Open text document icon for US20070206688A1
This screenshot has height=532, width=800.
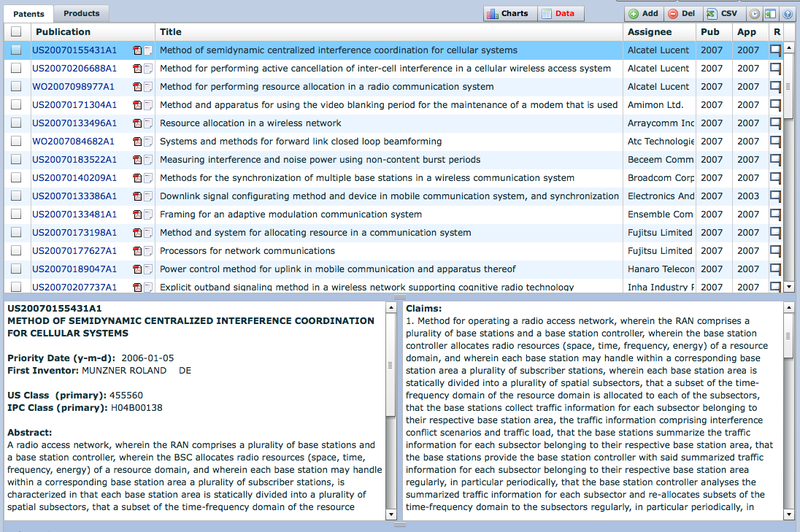[x=148, y=69]
